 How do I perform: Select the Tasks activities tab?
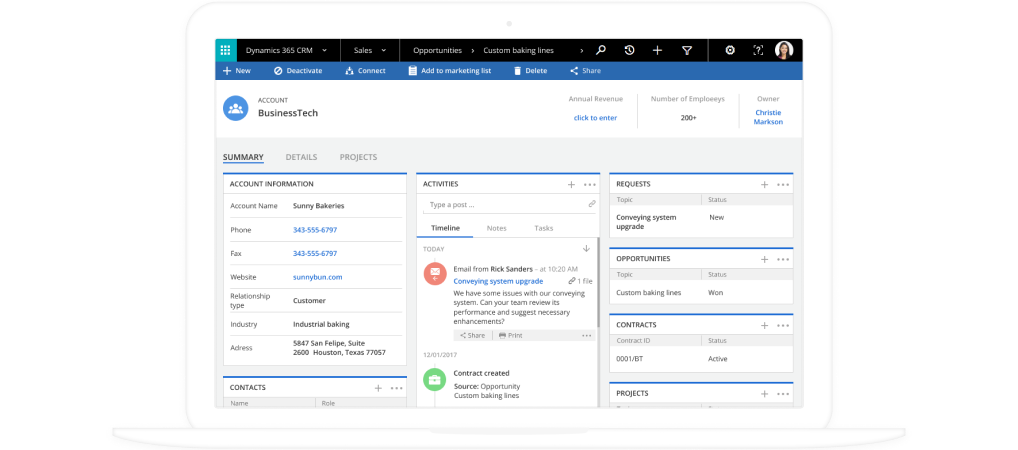click(x=544, y=228)
